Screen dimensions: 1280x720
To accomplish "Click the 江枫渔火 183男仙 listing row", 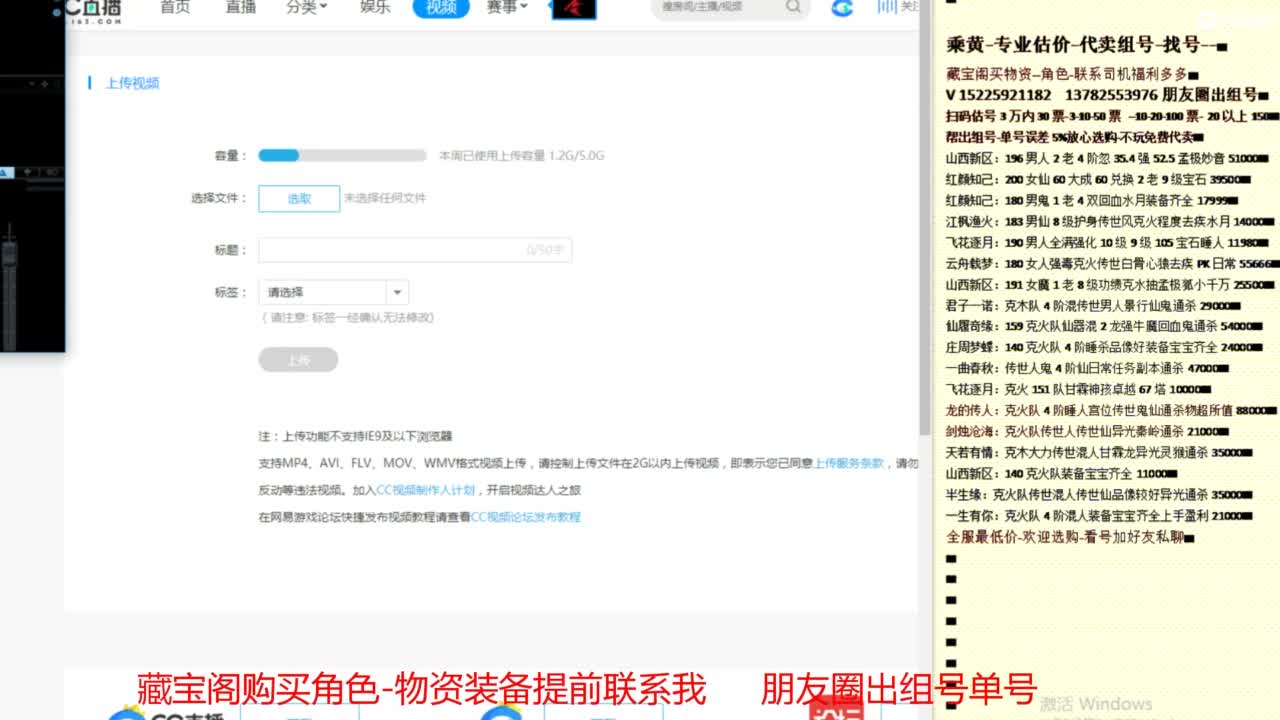I will tap(1109, 221).
